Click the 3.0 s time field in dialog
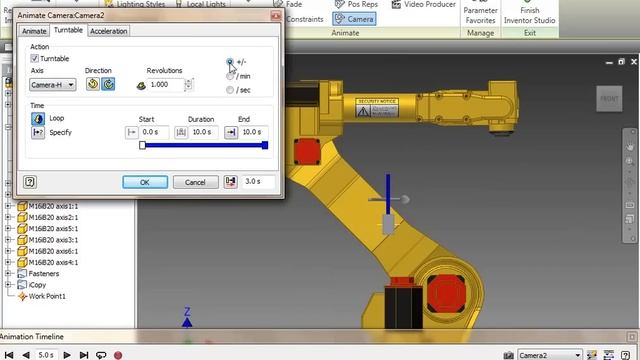 point(258,182)
